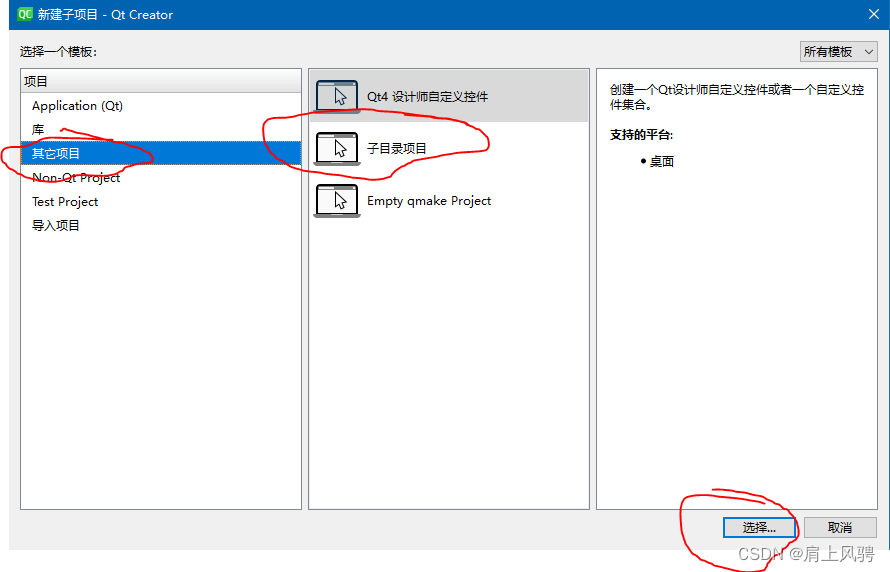Image resolution: width=890 pixels, height=572 pixels.
Task: Select the Non-Qt Project category
Action: (x=161, y=178)
